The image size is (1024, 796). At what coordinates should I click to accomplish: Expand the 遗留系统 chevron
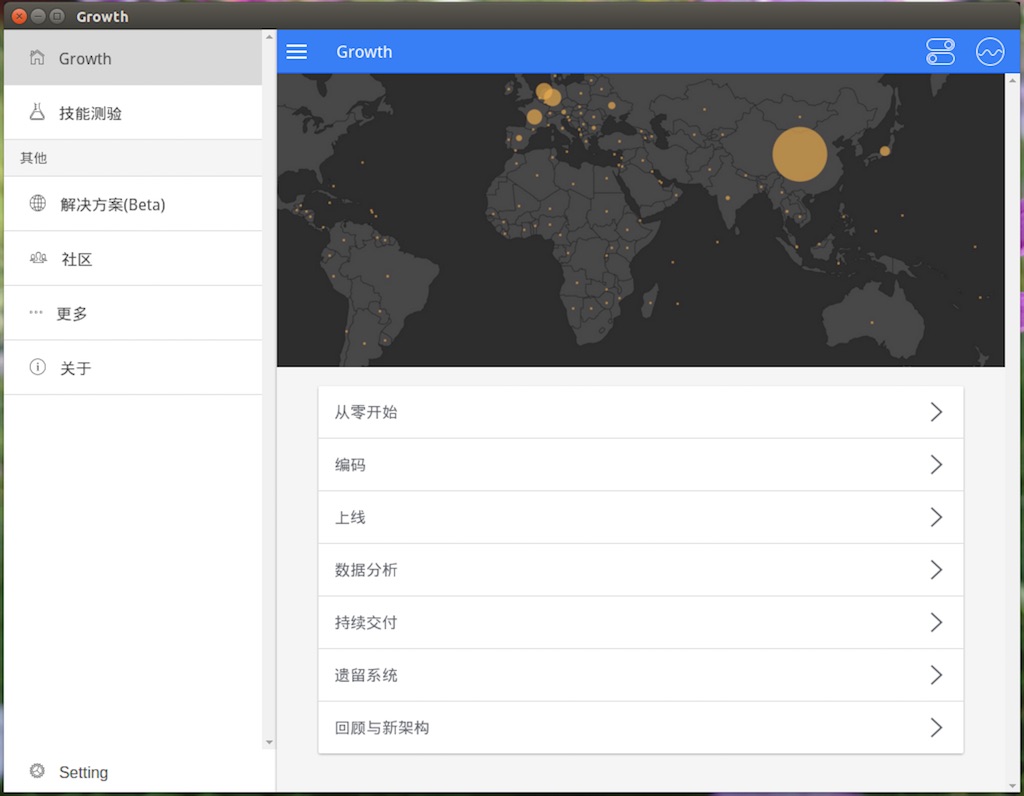tap(936, 675)
